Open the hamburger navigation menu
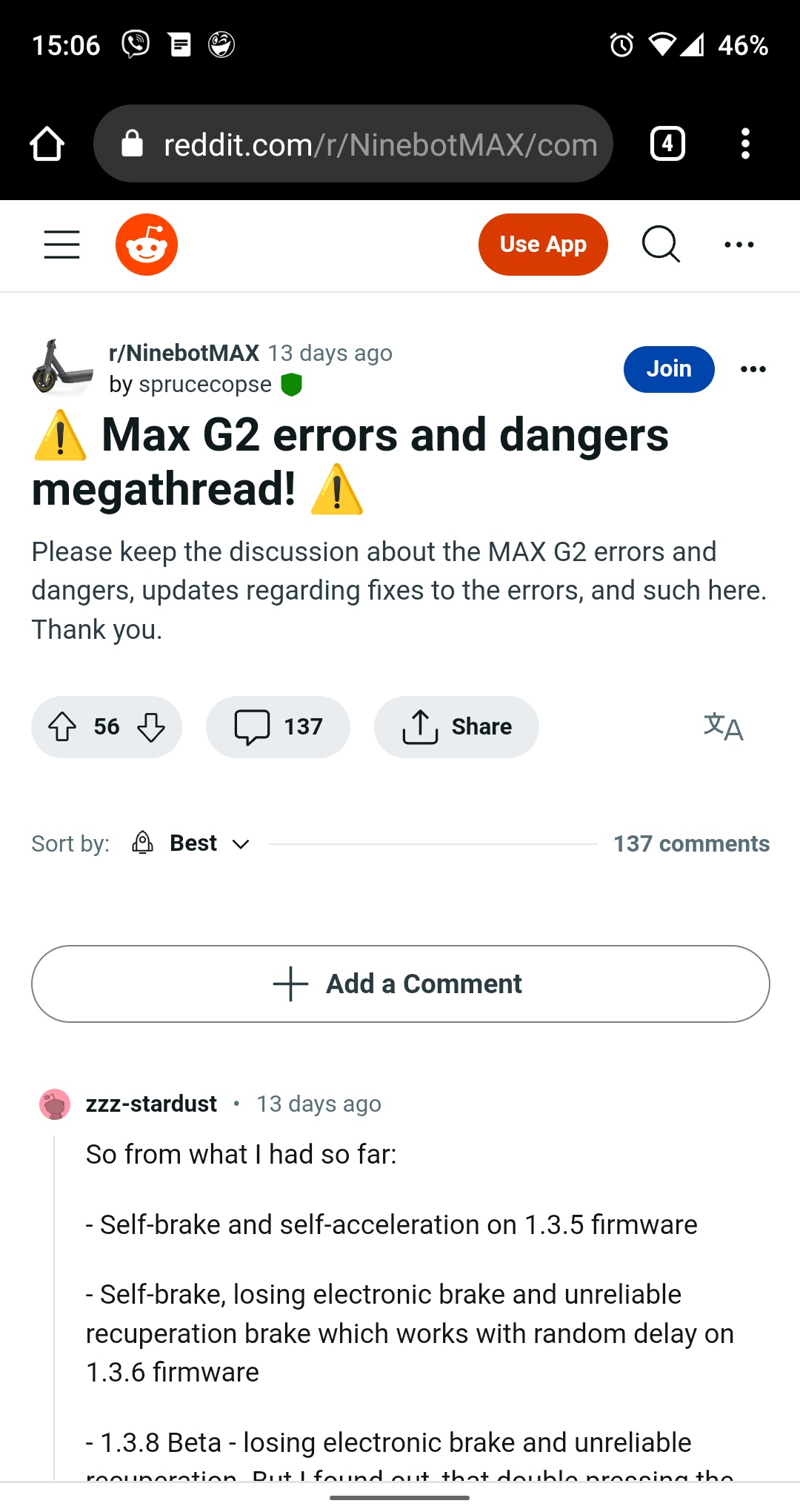This screenshot has width=800, height=1512. 61,245
